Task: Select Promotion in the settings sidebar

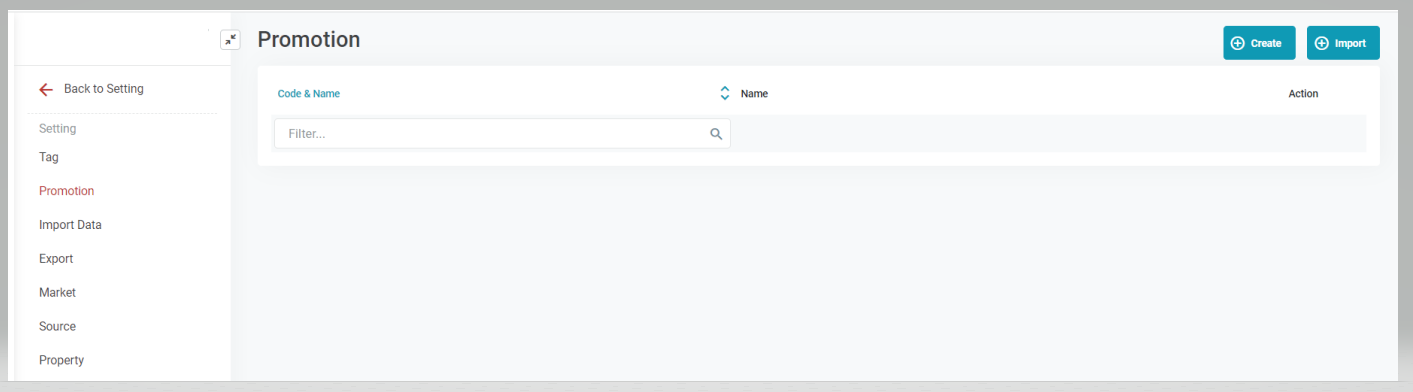Action: [x=67, y=191]
